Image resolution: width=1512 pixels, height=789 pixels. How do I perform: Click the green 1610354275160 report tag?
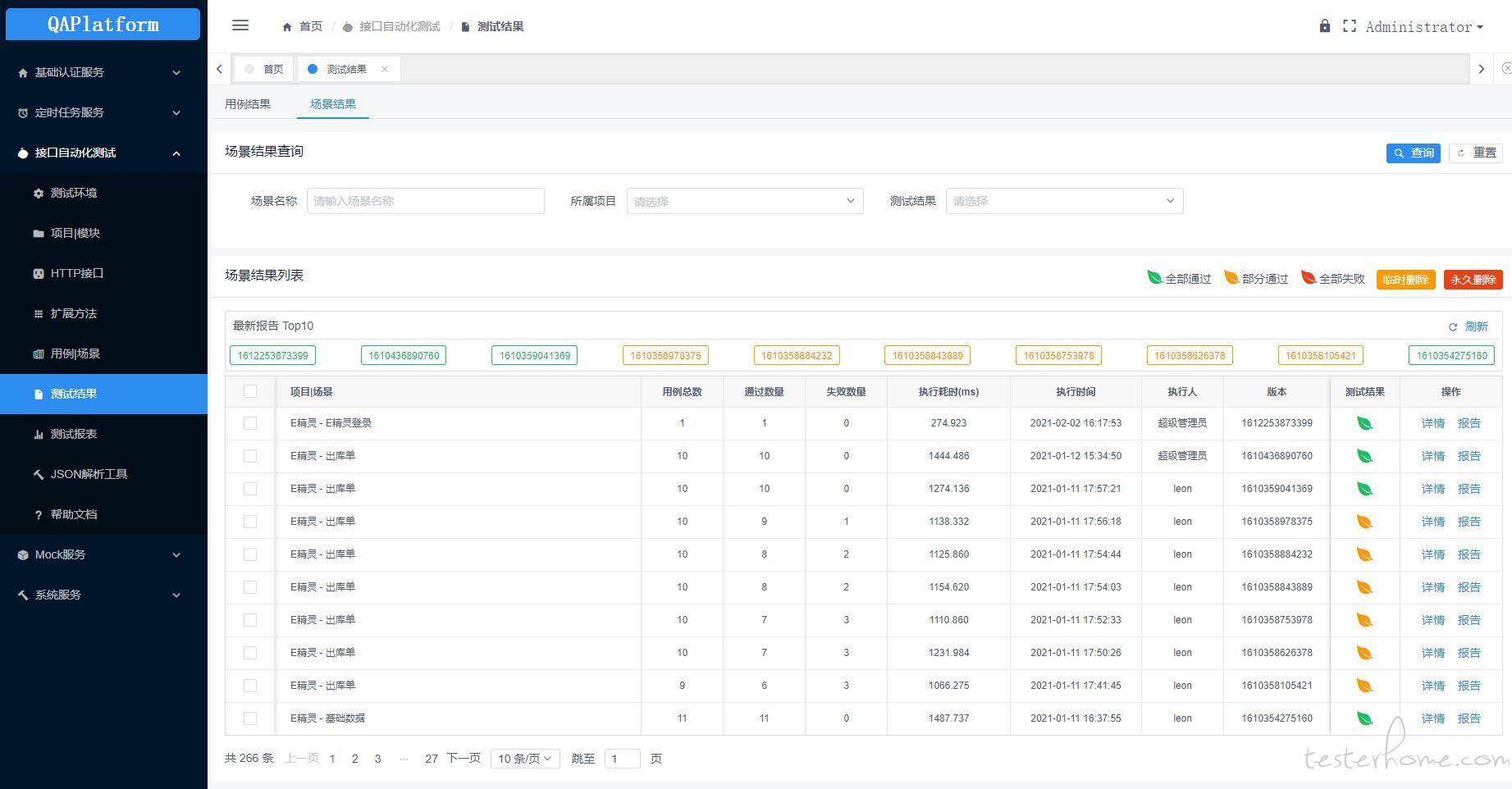click(x=1451, y=355)
